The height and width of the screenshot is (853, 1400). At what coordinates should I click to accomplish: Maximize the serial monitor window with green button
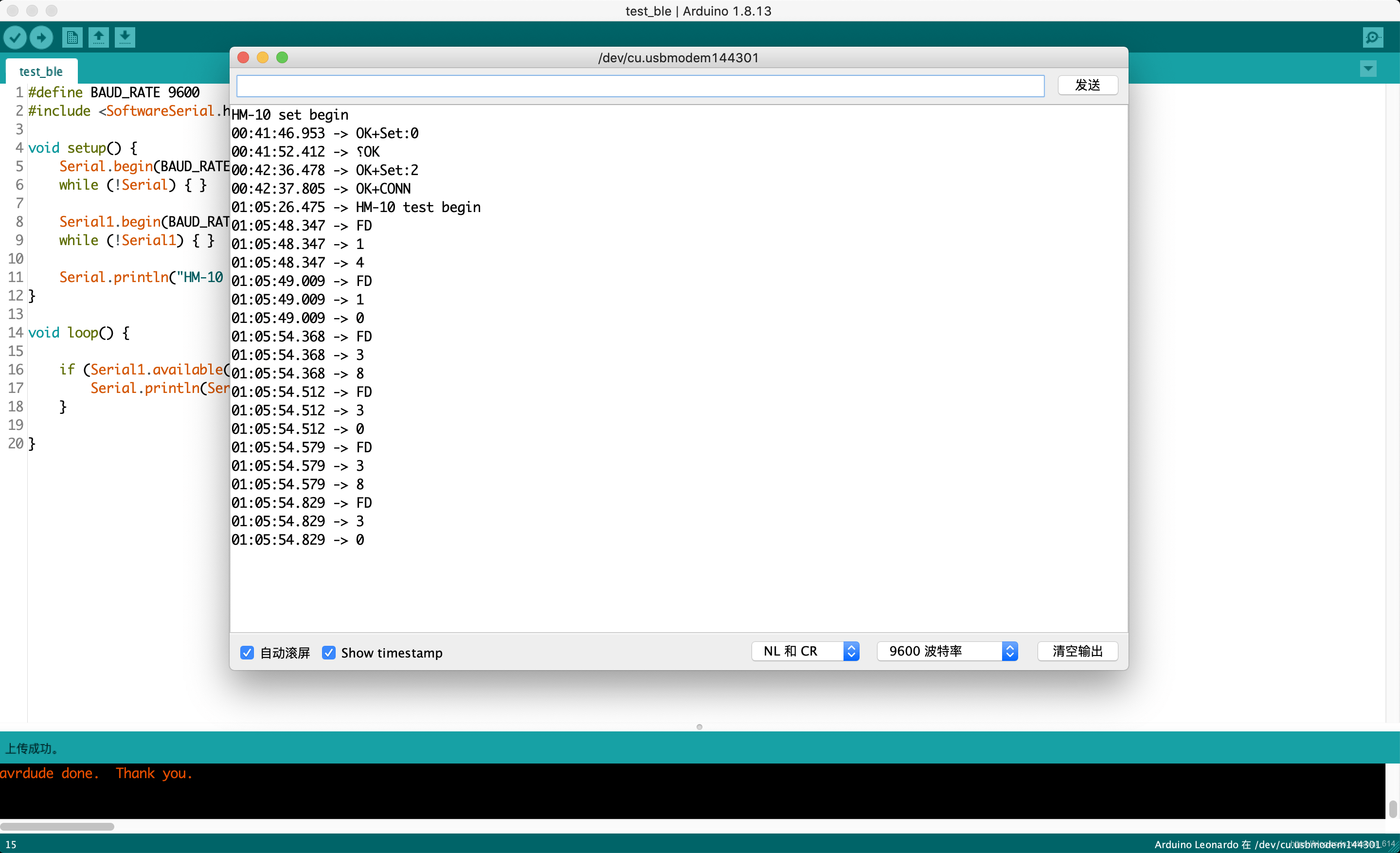tap(282, 57)
